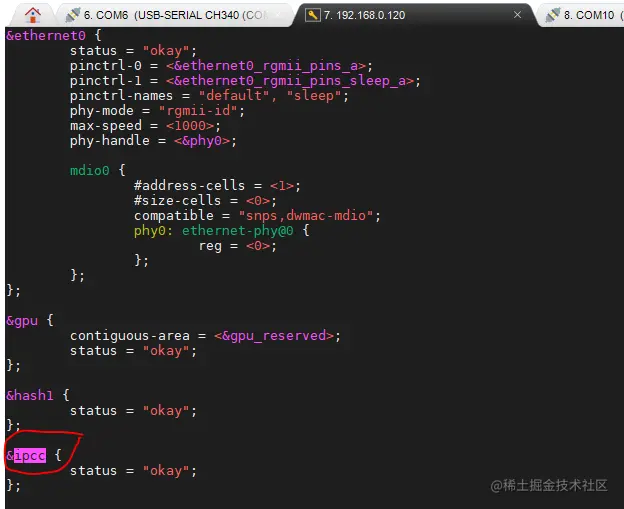Click the SSH key icon on tab 7
This screenshot has height=509, width=624.
coord(312,15)
